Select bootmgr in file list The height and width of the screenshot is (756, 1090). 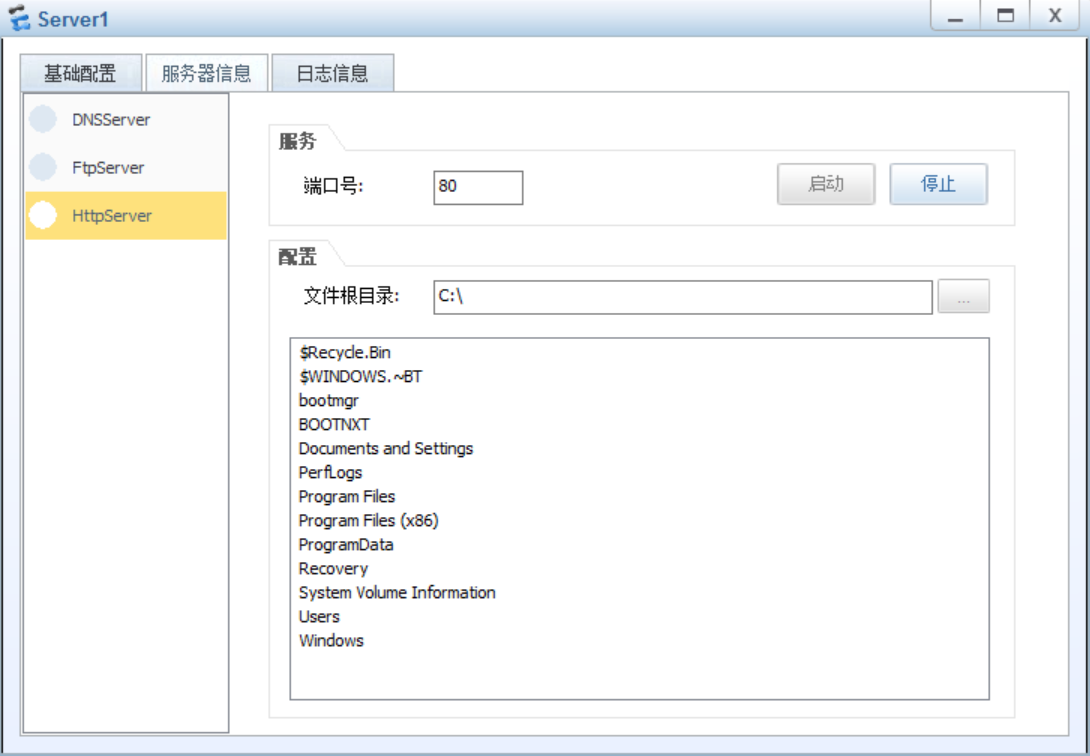tap(329, 400)
